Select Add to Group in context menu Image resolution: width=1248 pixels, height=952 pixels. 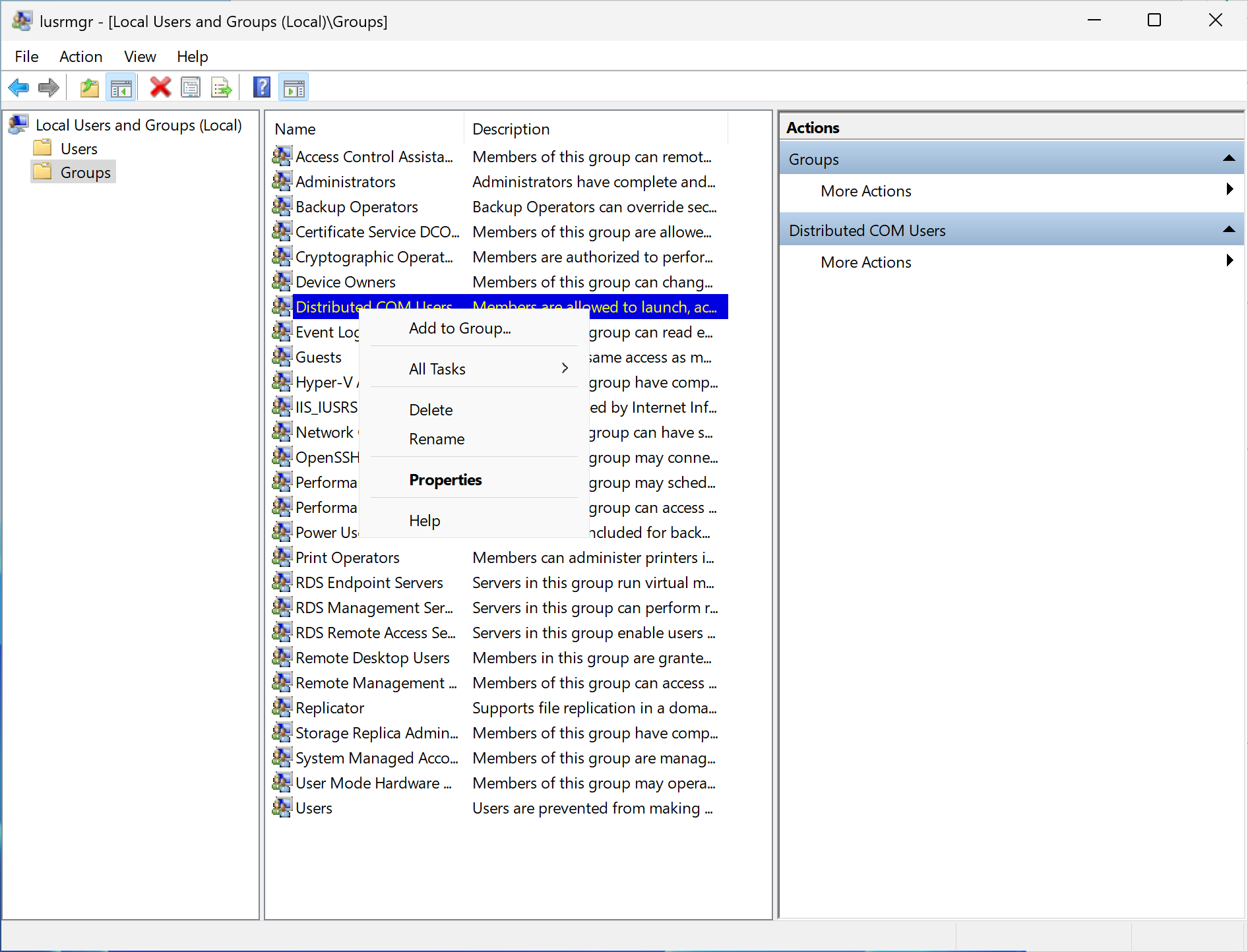[460, 328]
